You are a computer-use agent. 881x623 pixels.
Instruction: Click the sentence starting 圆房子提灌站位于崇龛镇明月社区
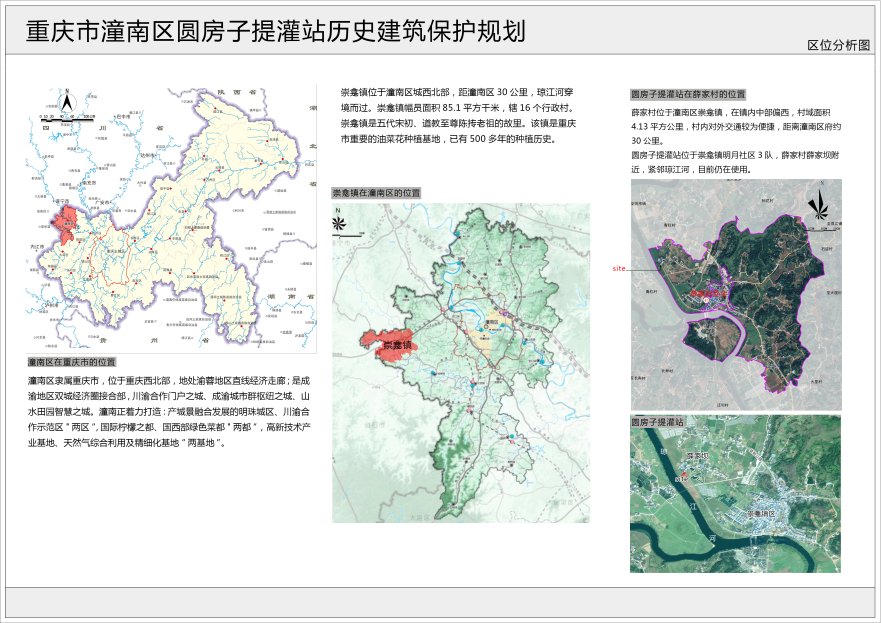pos(735,162)
